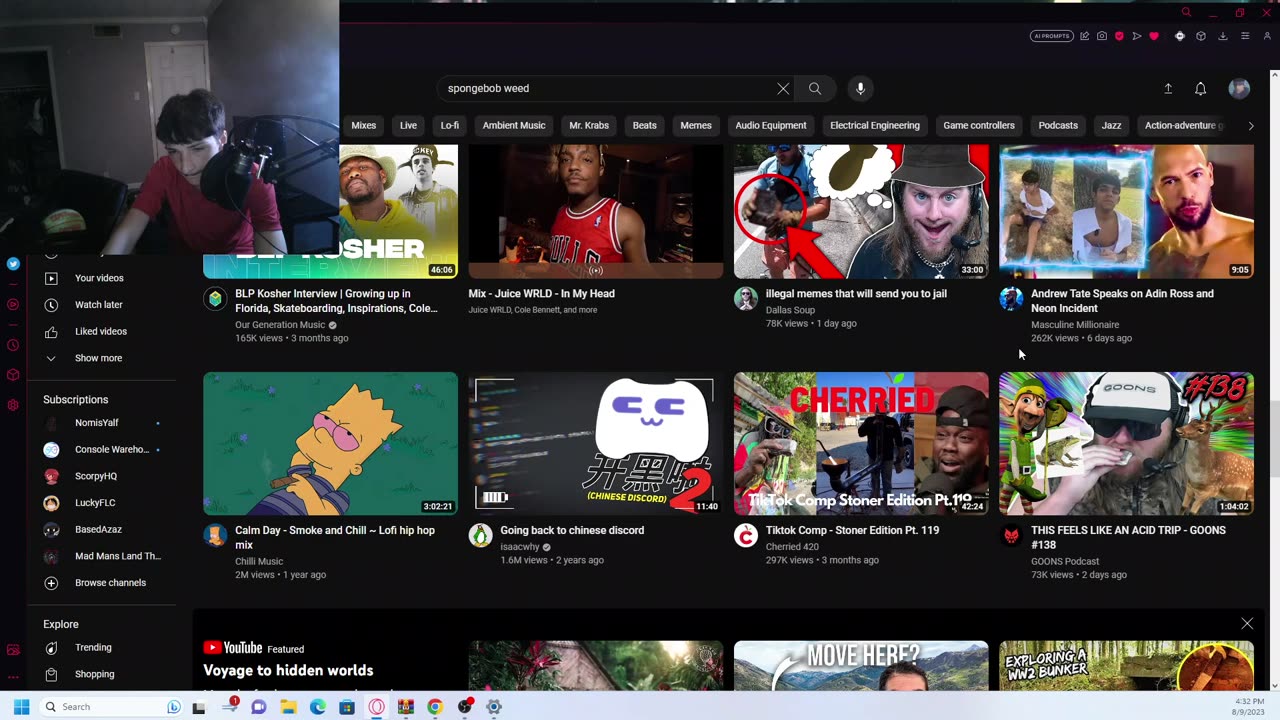Open BLP Kosher Interview video title
This screenshot has width=1280, height=720.
(336, 301)
